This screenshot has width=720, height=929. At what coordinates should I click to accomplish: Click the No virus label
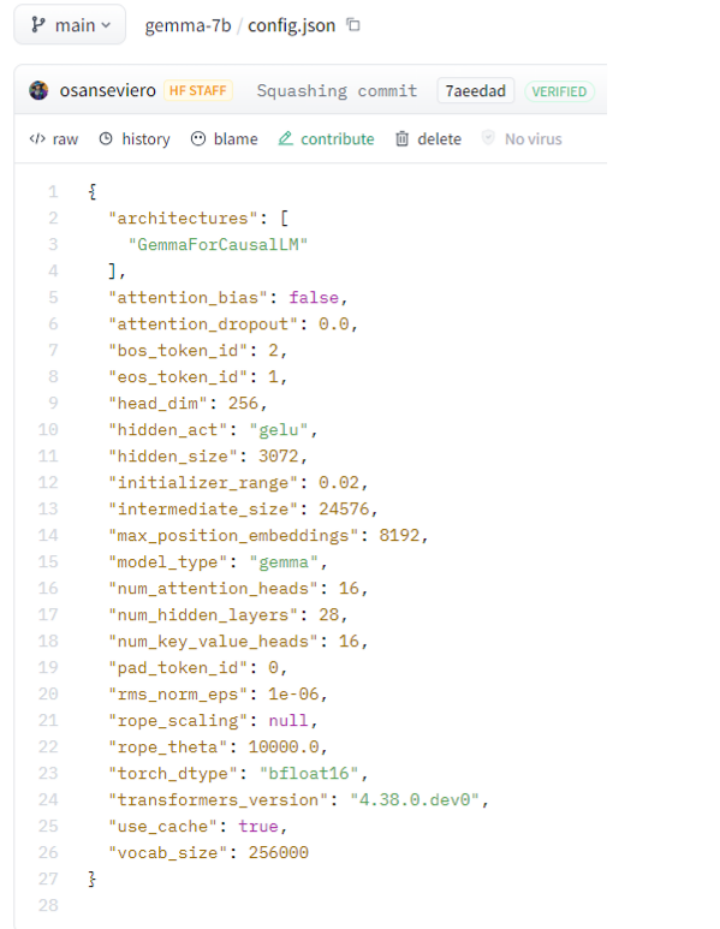(533, 139)
